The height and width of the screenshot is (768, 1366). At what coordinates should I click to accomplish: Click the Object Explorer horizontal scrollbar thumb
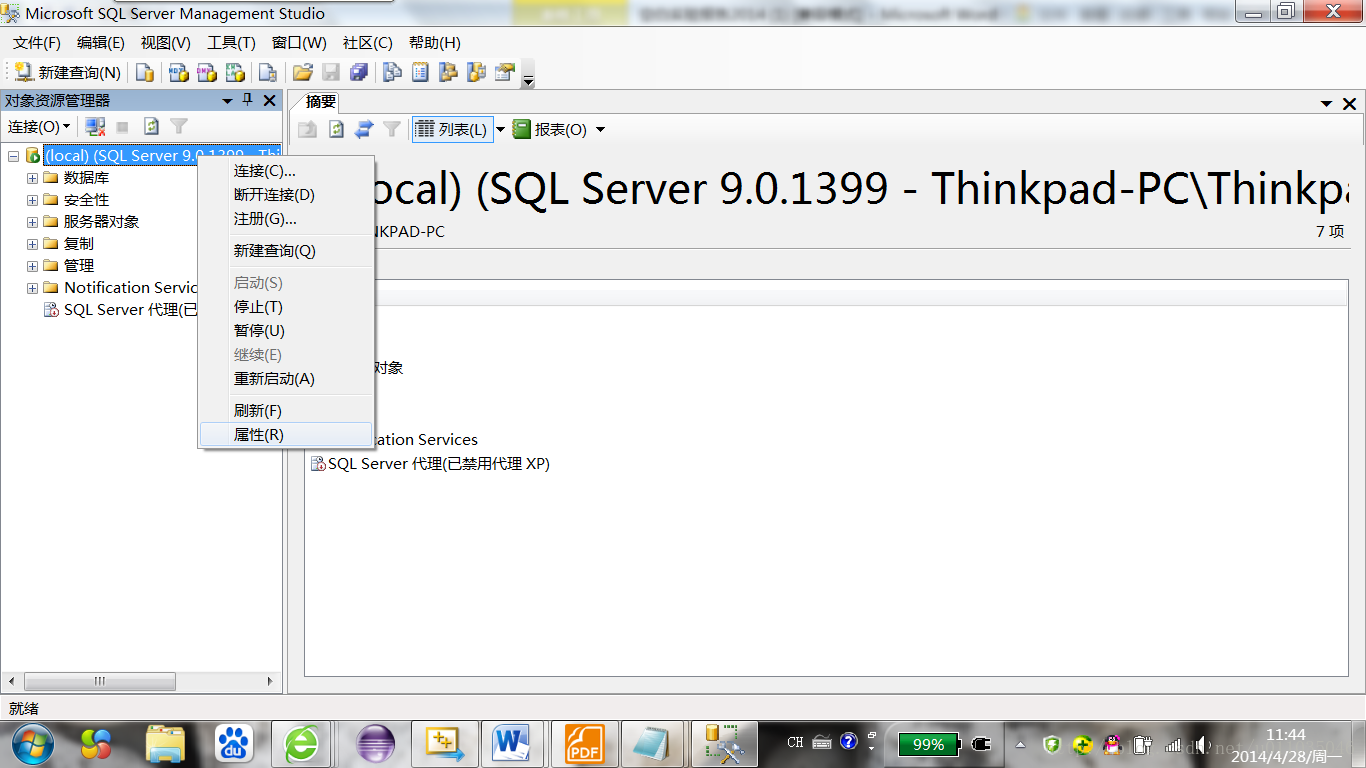click(x=99, y=681)
